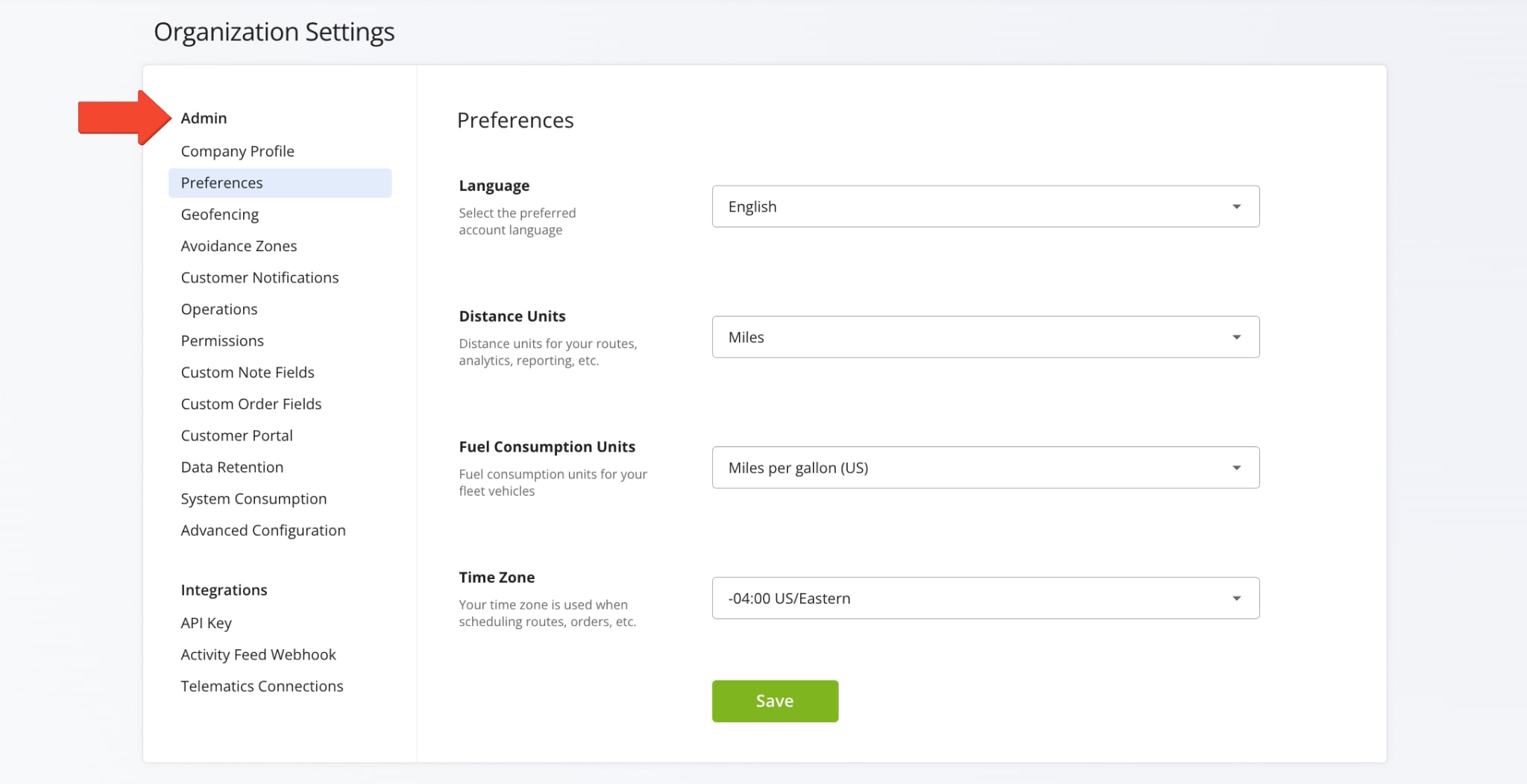
Task: Open Custom Note Fields
Action: (x=248, y=372)
